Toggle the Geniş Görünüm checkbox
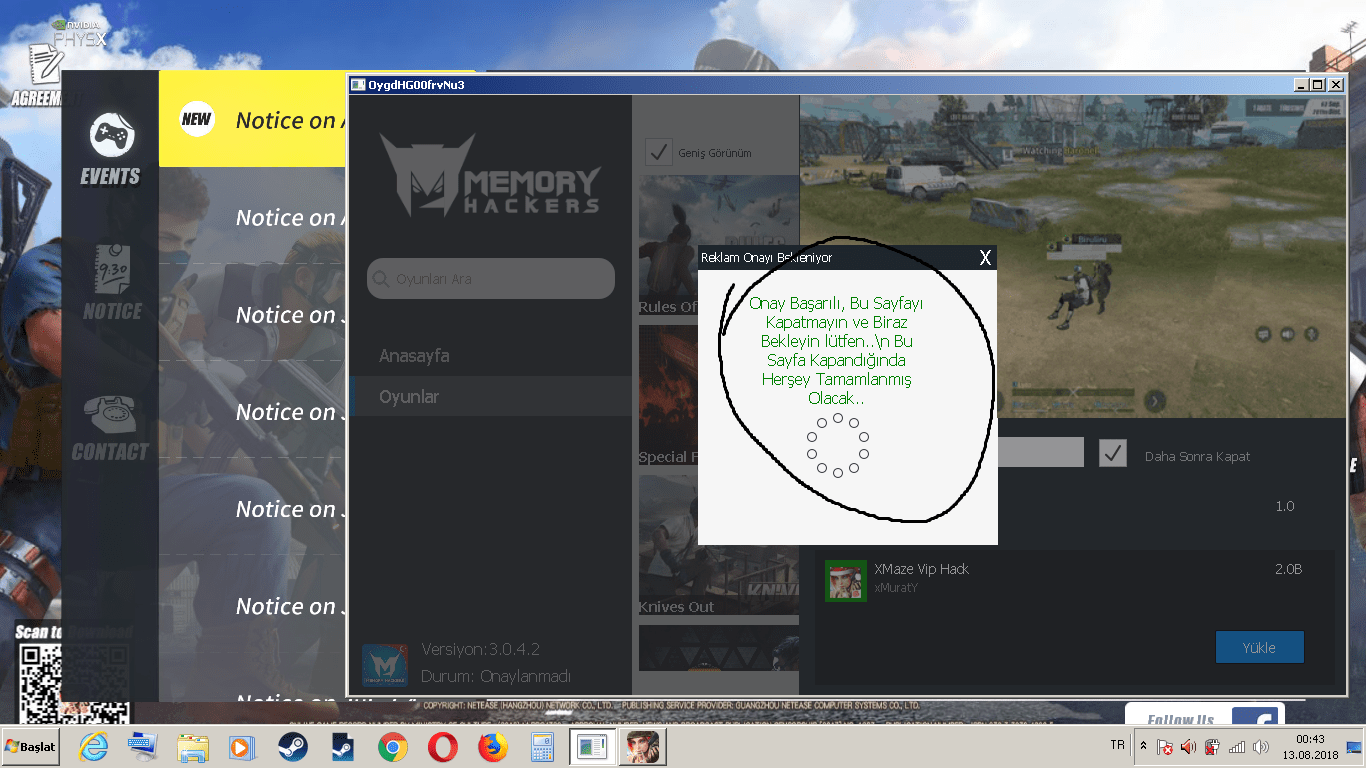This screenshot has width=1366, height=768. pos(658,152)
